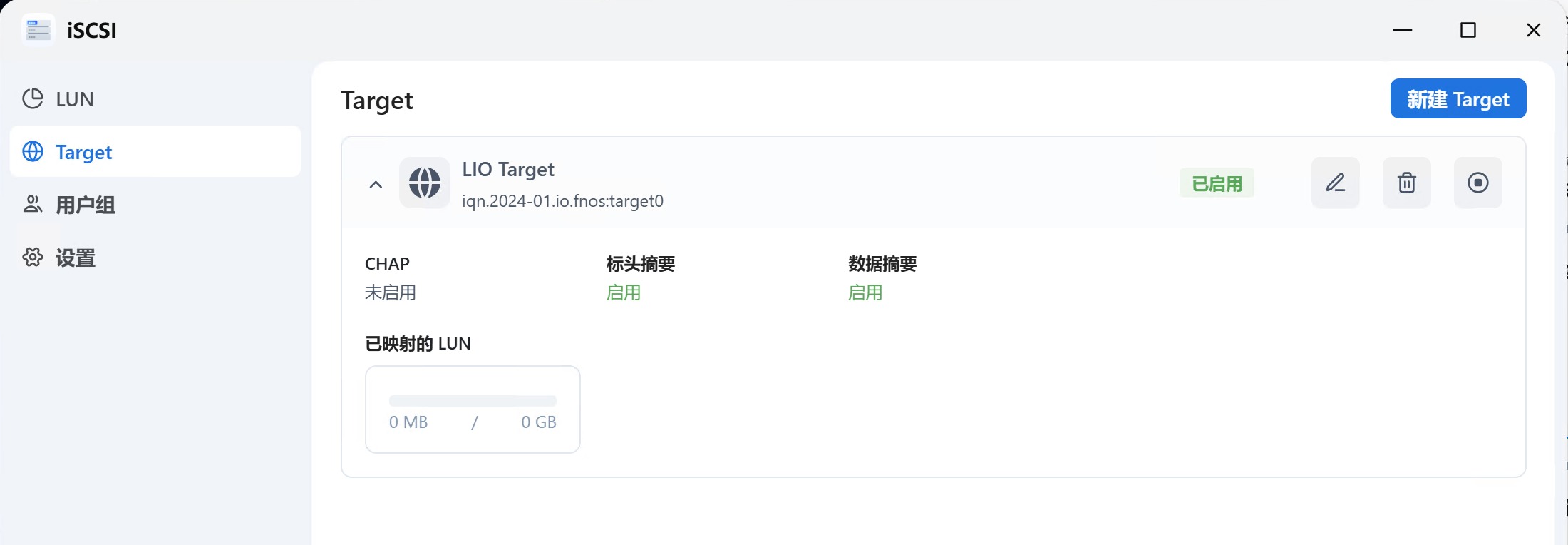Click the 设置 gear icon in sidebar
The image size is (1568, 545).
pos(33,257)
